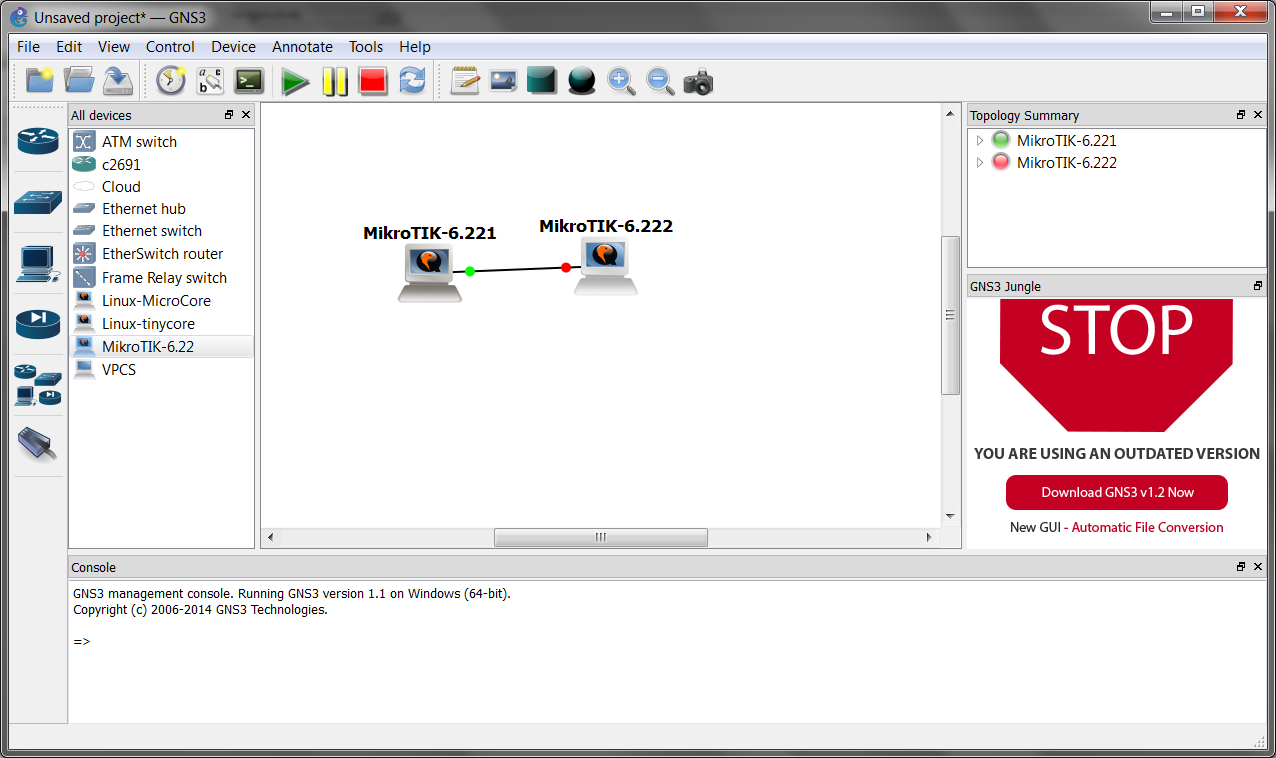This screenshot has height=758, width=1276.
Task: Open the Control menu
Action: coord(170,46)
